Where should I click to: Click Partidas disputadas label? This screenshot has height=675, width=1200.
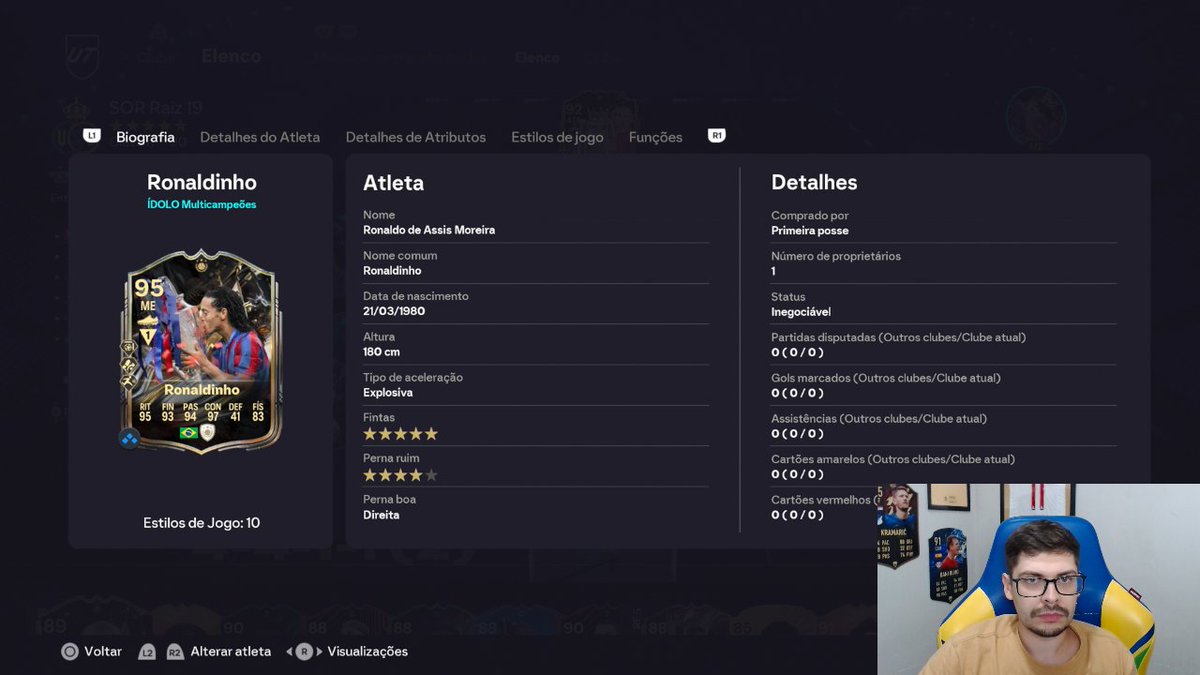898,337
